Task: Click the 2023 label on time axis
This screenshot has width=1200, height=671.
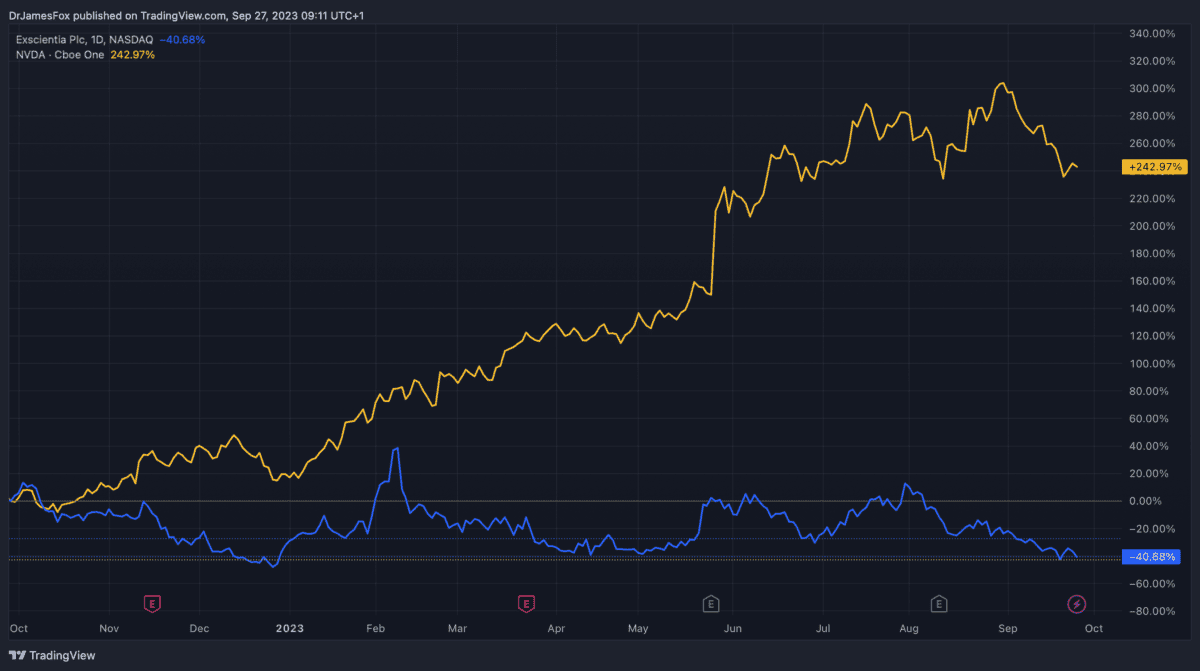Action: (x=290, y=629)
